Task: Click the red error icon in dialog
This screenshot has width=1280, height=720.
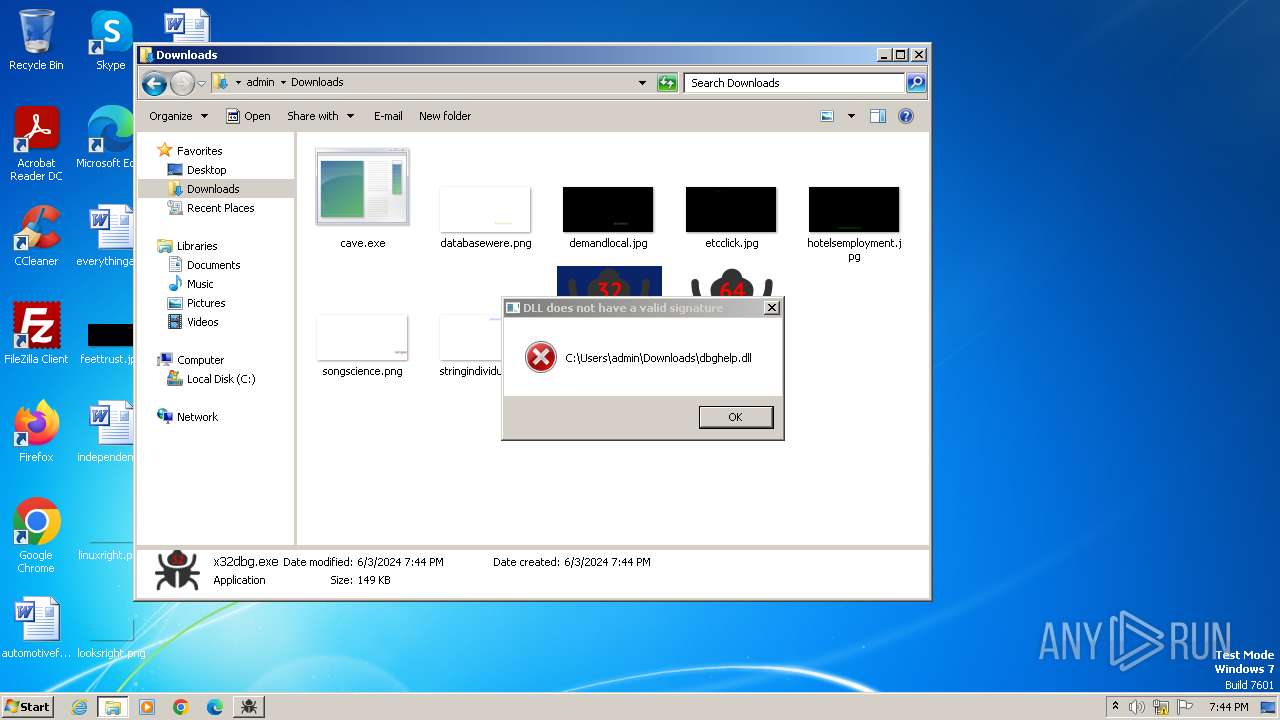Action: click(x=540, y=357)
